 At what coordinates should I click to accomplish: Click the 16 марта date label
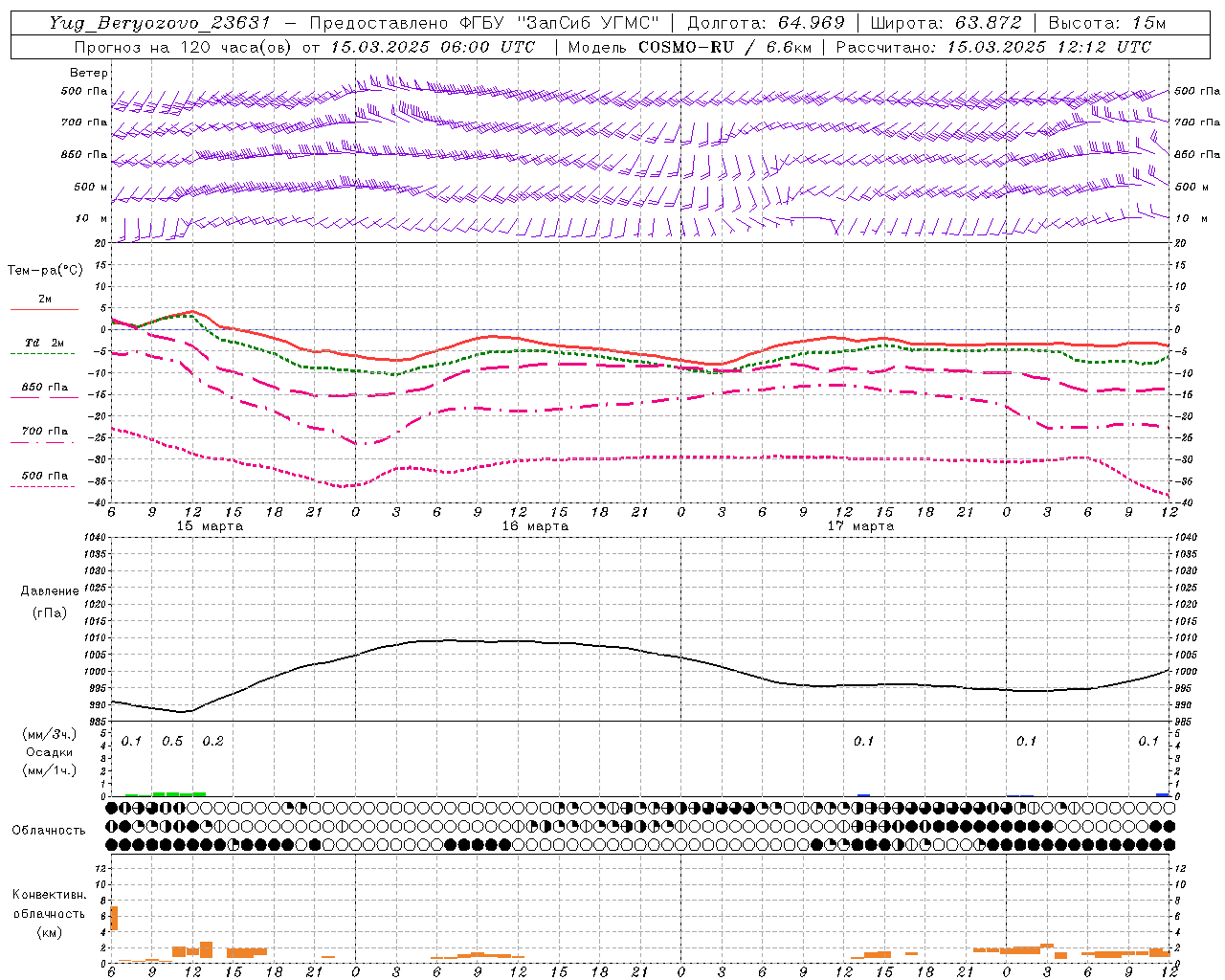535,526
